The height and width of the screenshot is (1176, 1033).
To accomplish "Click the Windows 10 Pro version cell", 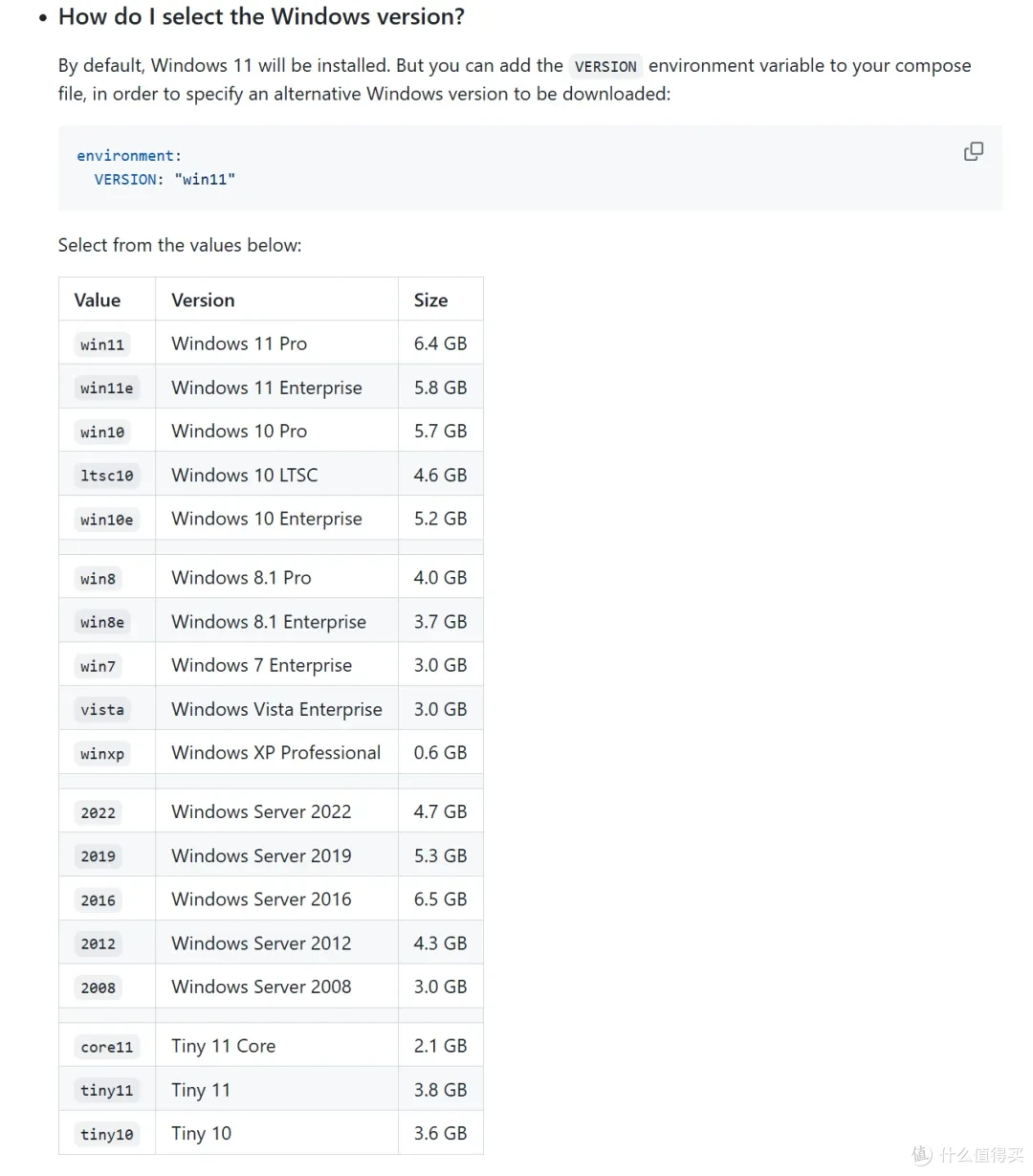I will pos(276,431).
